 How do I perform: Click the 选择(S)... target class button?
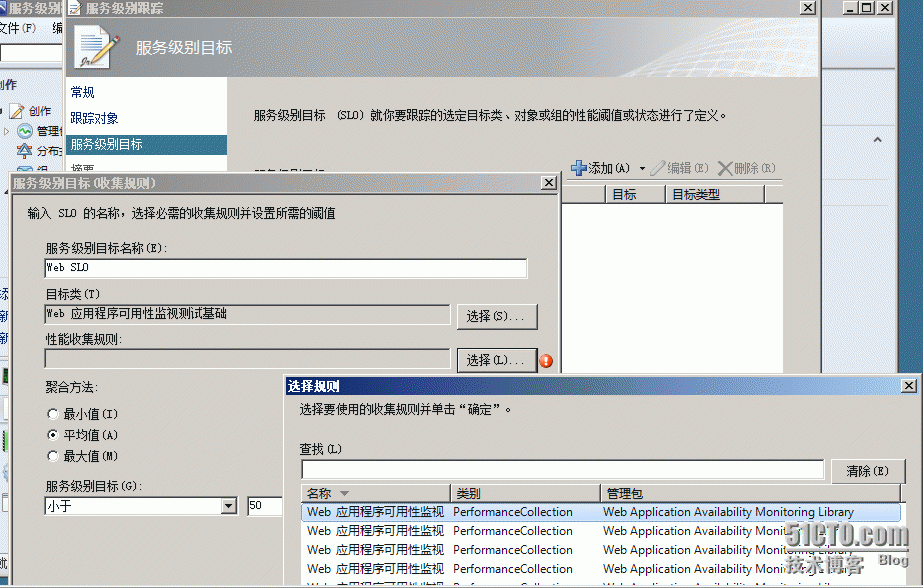497,316
